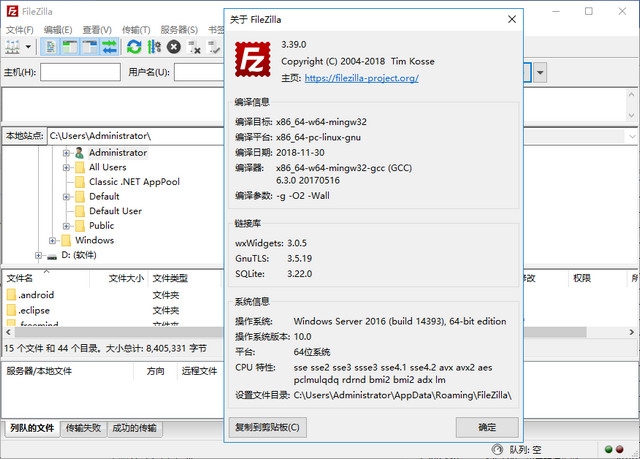Click the black cancel operation icon

(x=174, y=47)
